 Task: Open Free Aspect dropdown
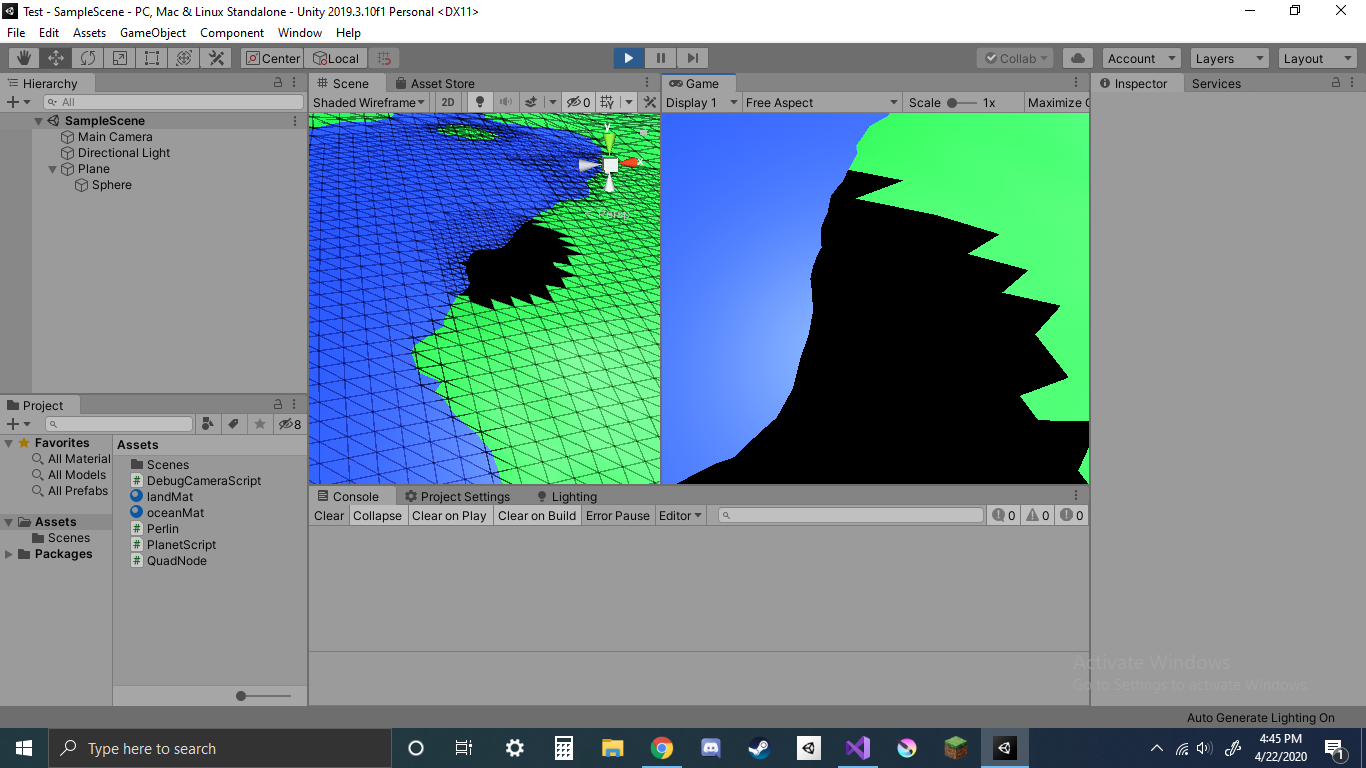(x=822, y=102)
